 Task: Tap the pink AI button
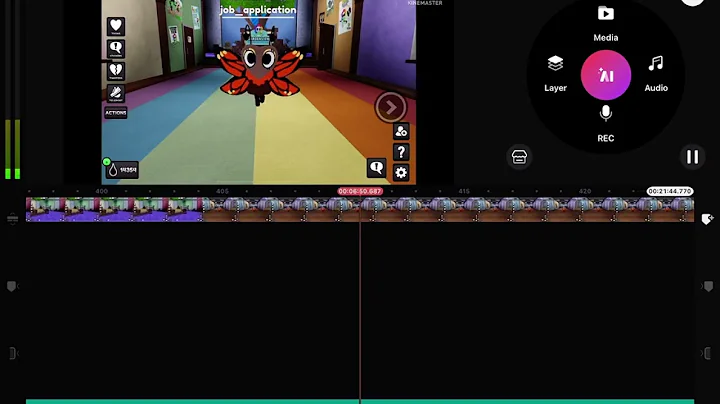coord(606,75)
